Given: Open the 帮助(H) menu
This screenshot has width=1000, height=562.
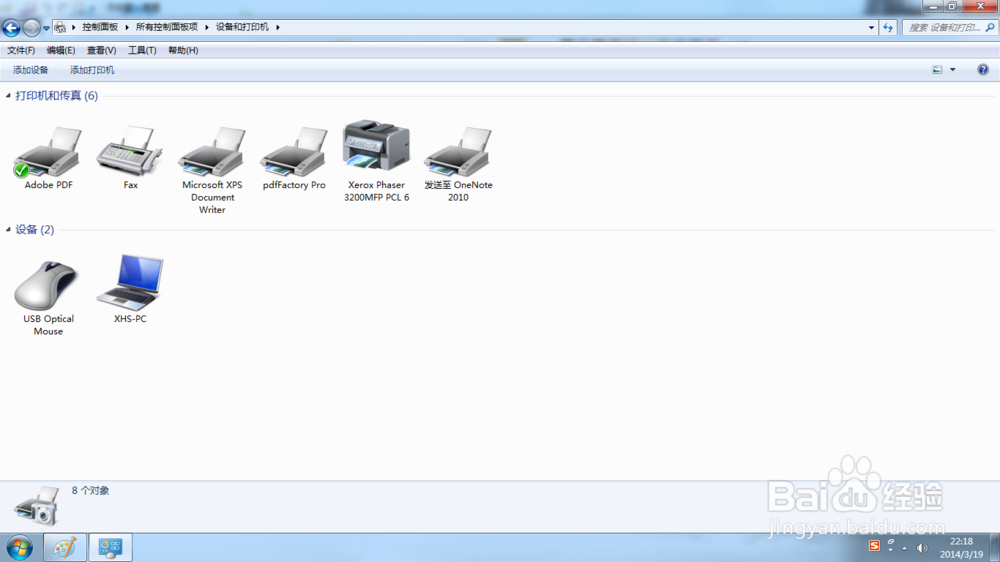Looking at the screenshot, I should click(183, 50).
